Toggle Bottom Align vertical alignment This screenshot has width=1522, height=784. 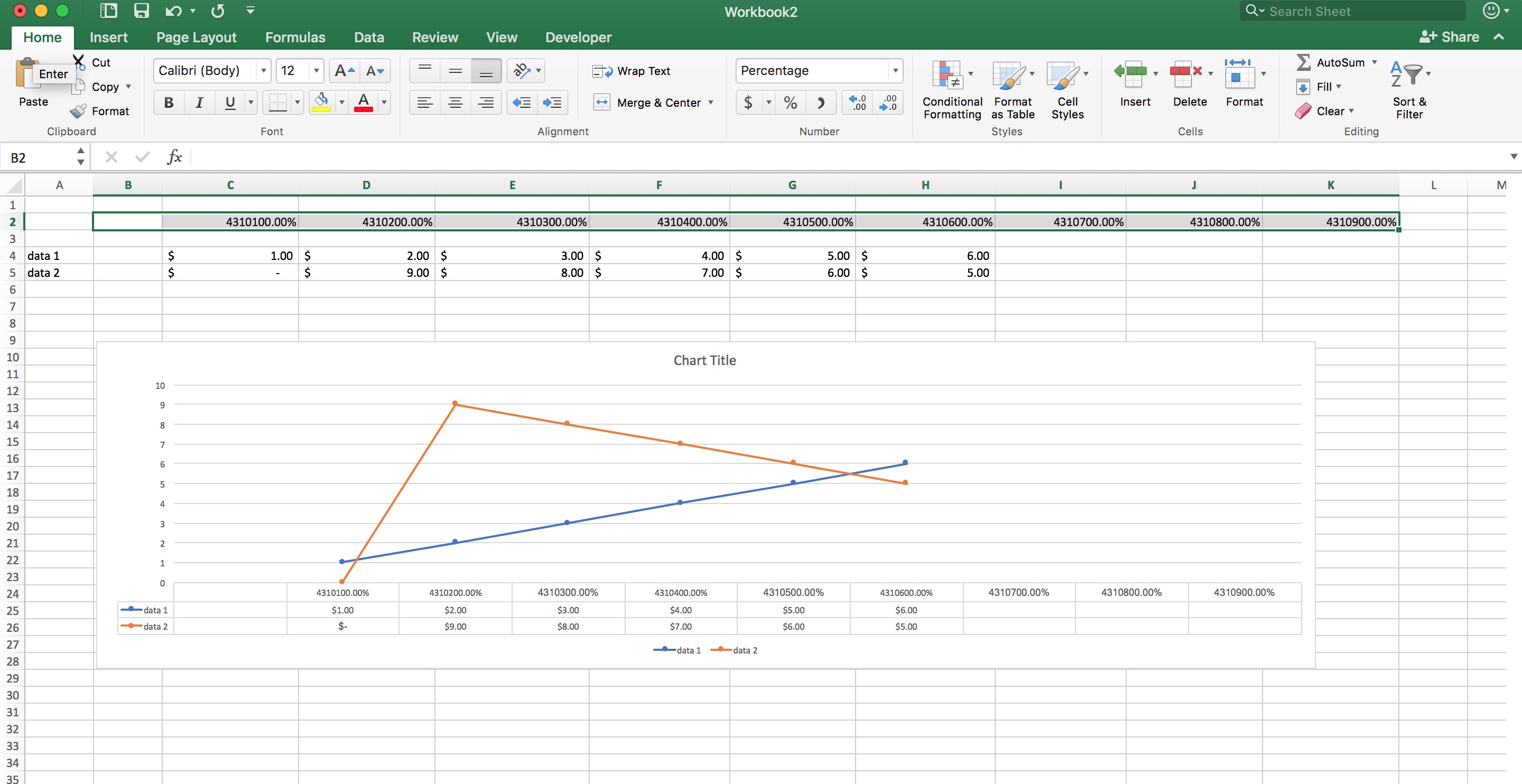pos(486,71)
